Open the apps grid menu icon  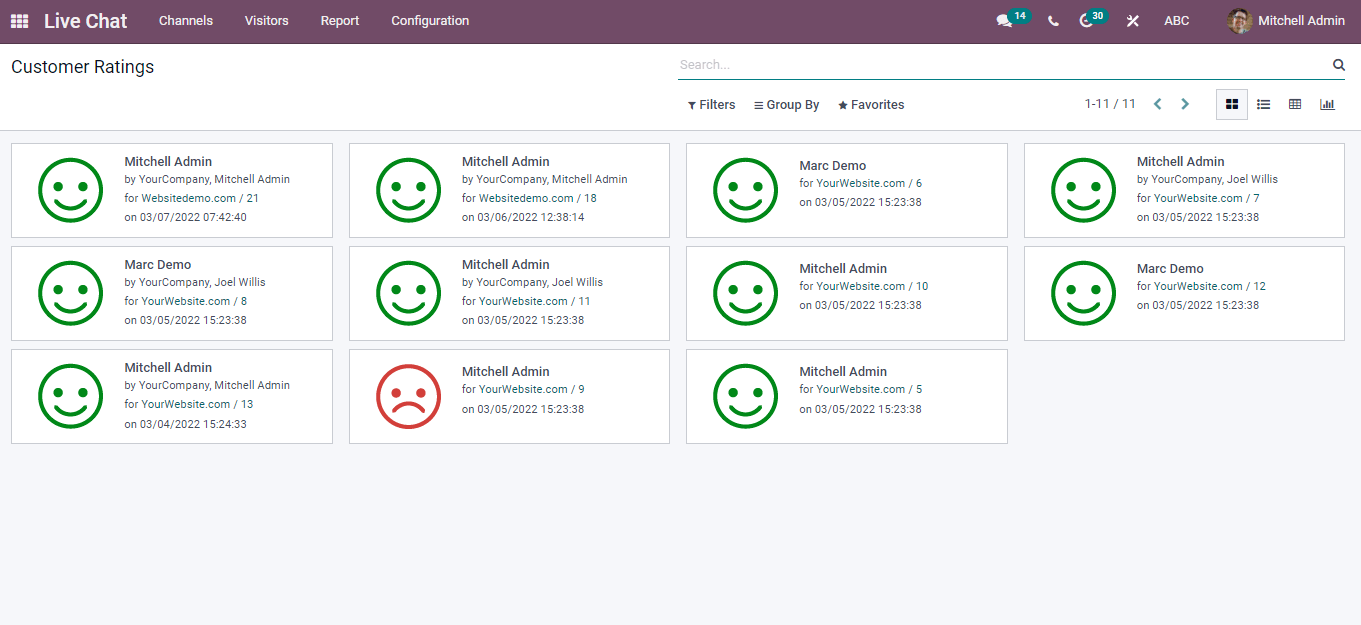click(20, 21)
